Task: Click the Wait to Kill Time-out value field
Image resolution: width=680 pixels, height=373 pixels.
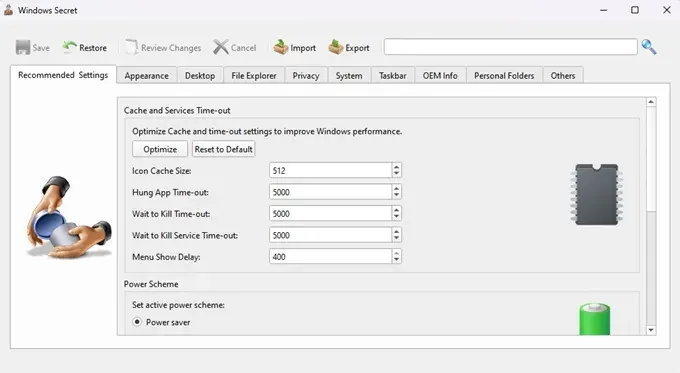Action: pos(330,213)
